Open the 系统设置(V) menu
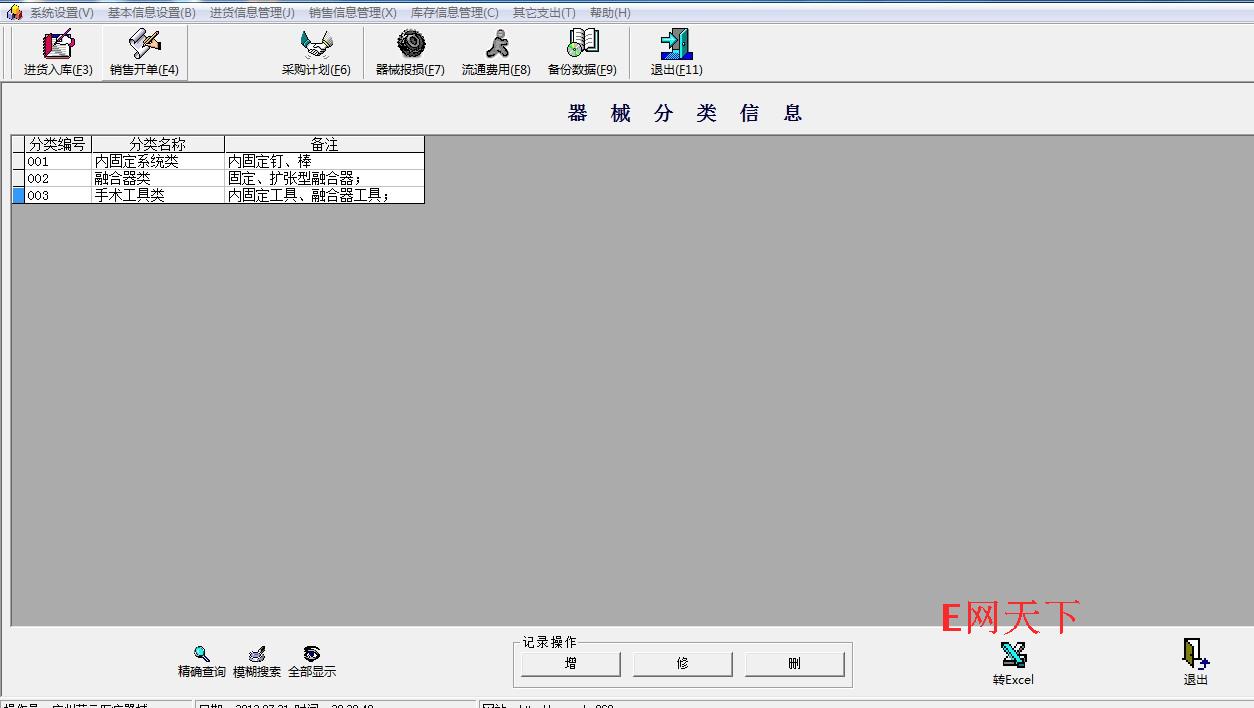Viewport: 1254px width, 708px height. point(62,13)
